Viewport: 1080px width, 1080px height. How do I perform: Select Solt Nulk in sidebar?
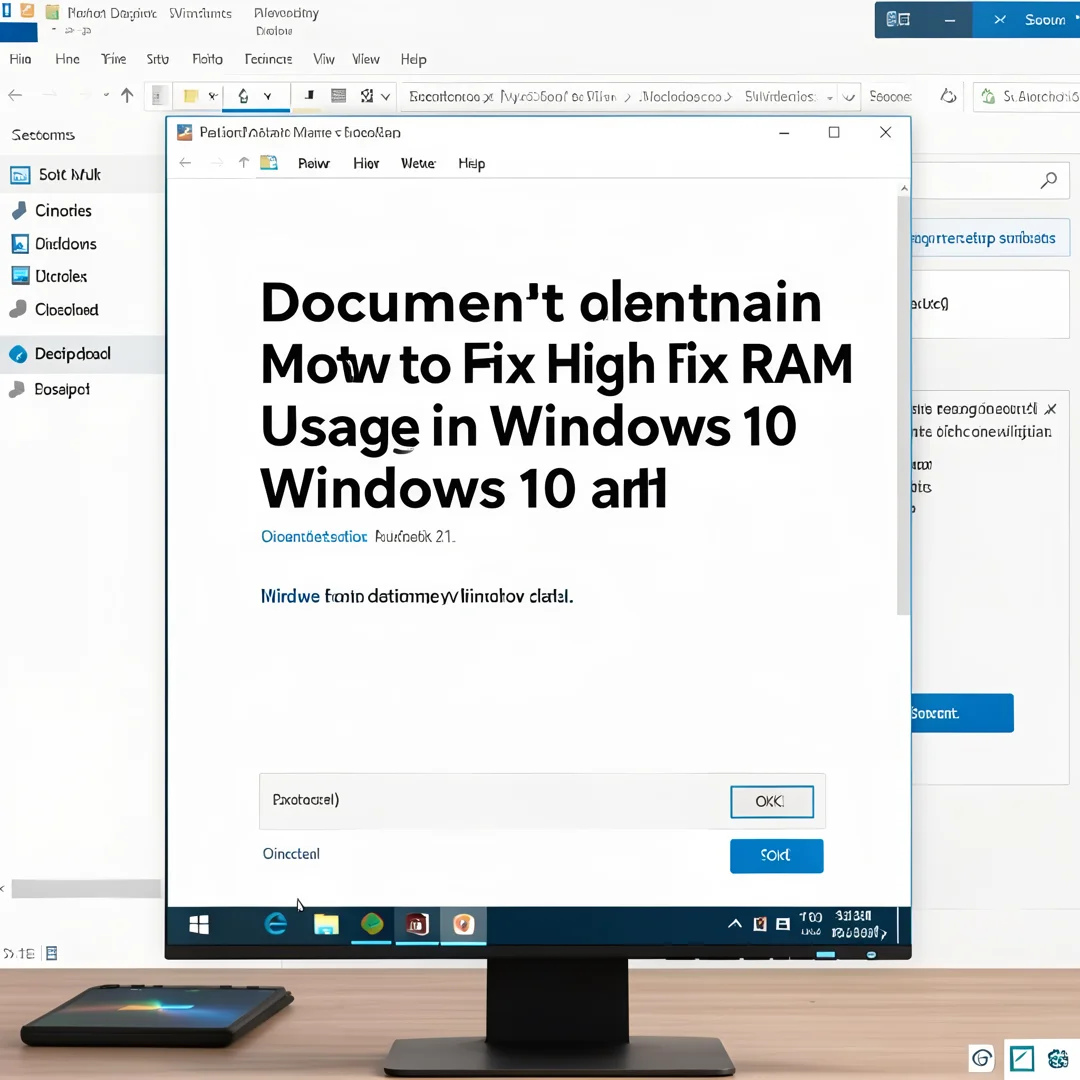(x=82, y=175)
